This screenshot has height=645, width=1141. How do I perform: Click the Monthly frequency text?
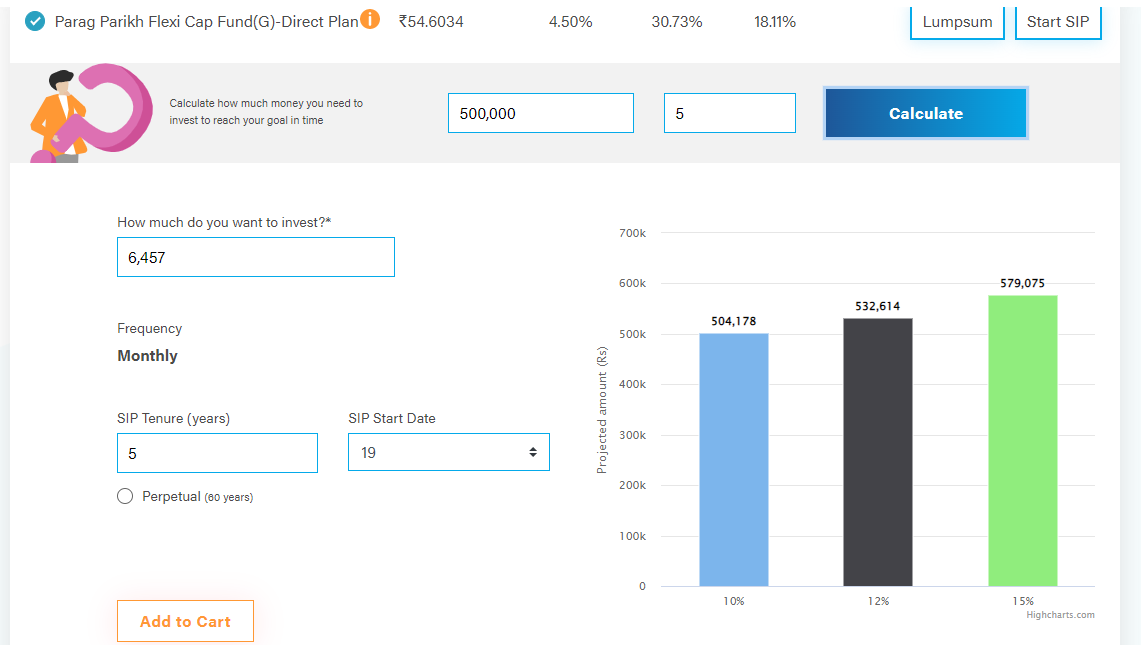pos(148,355)
